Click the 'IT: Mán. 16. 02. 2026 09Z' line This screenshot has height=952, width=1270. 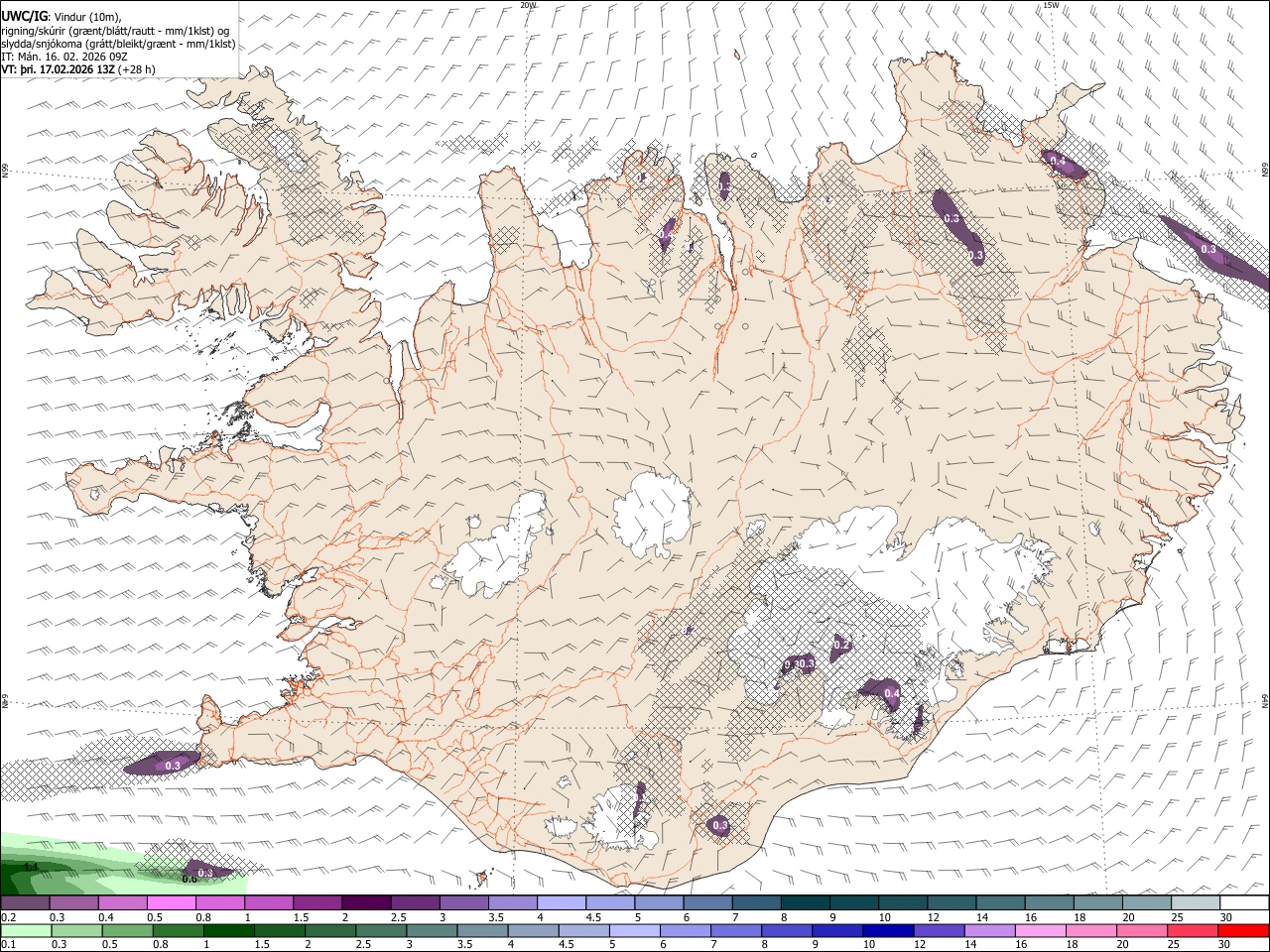(x=65, y=57)
